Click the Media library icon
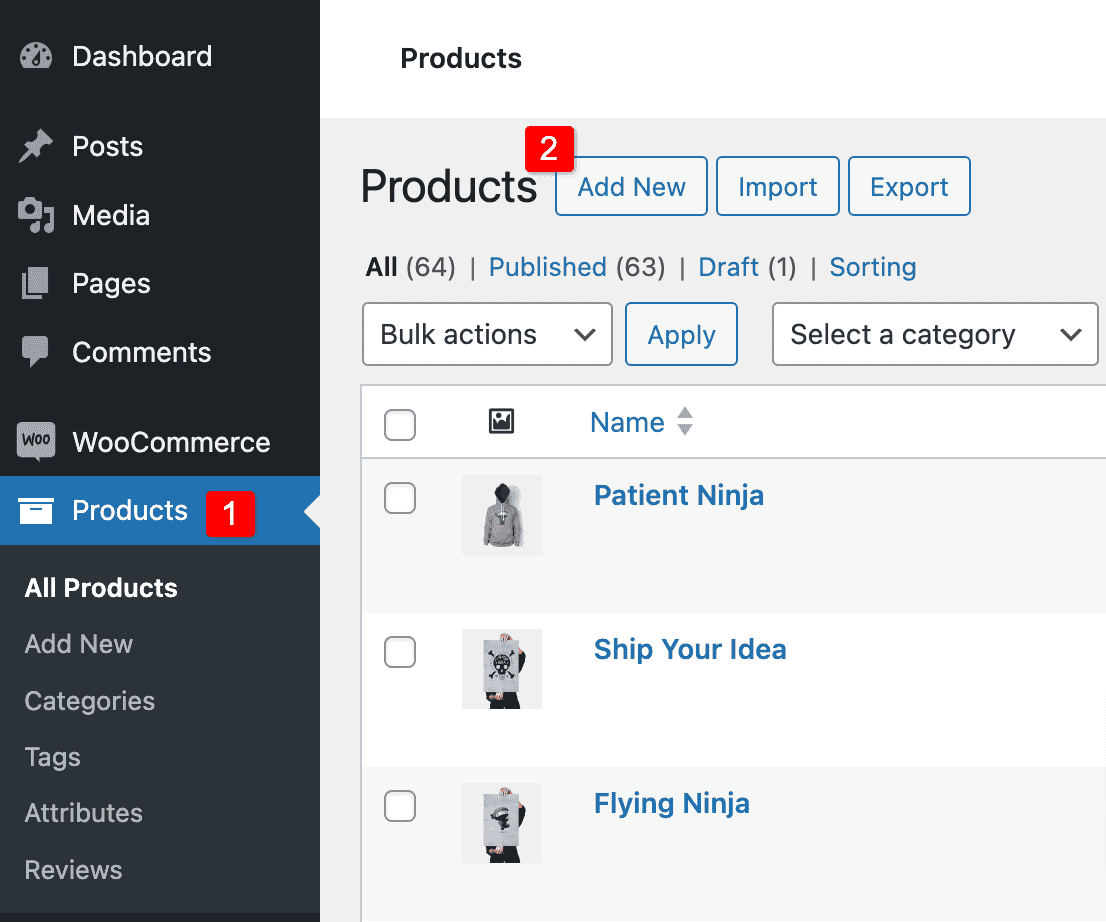 (x=35, y=215)
